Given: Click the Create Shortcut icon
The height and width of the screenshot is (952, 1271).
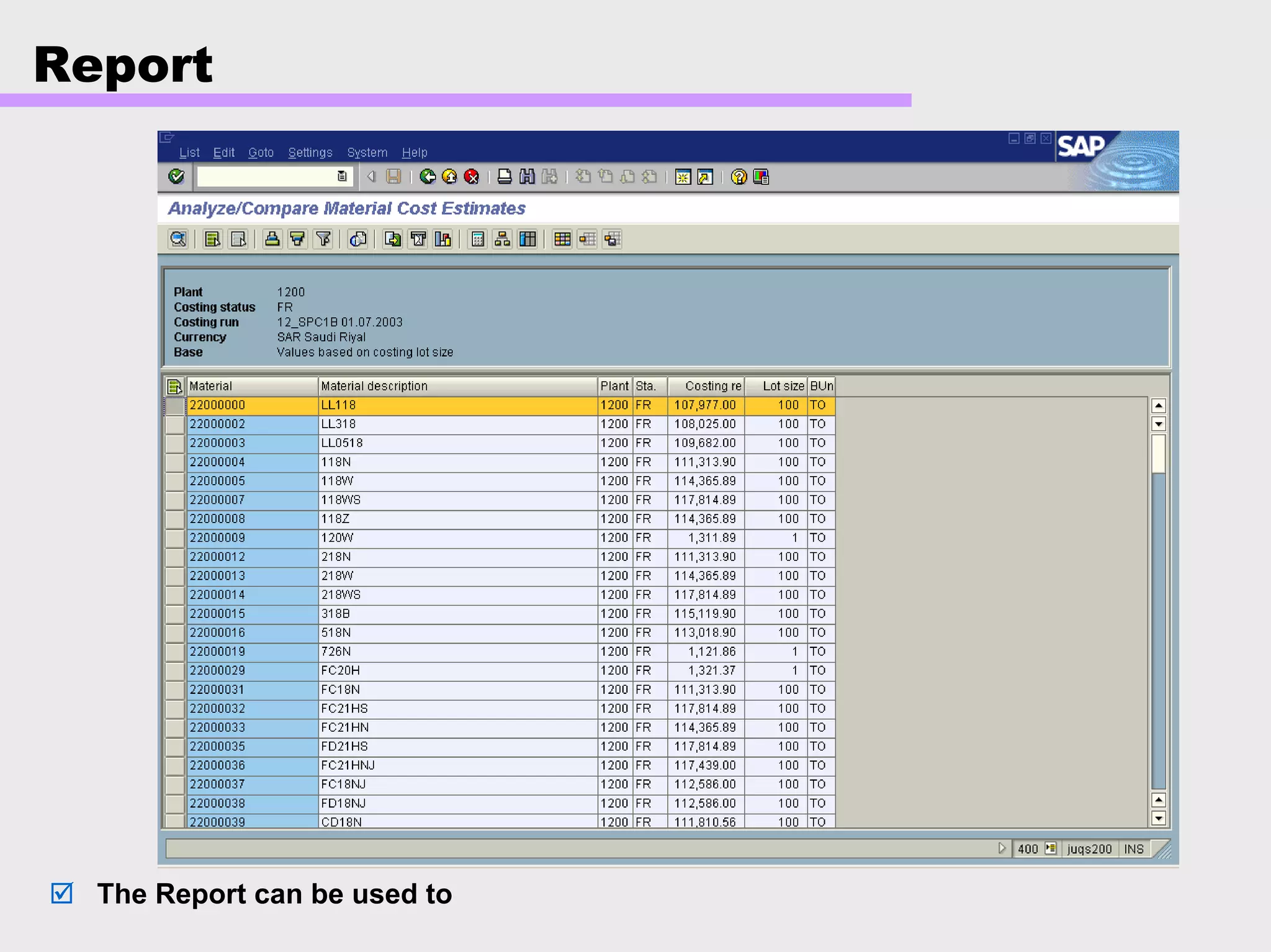Looking at the screenshot, I should 705,177.
